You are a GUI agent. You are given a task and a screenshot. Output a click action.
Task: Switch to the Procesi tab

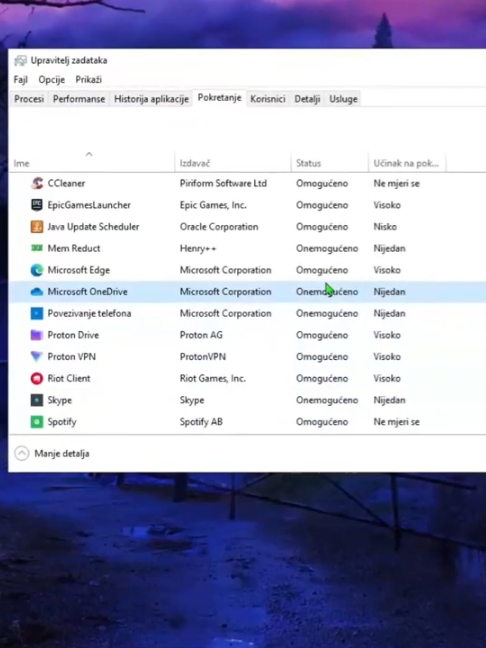click(x=29, y=99)
